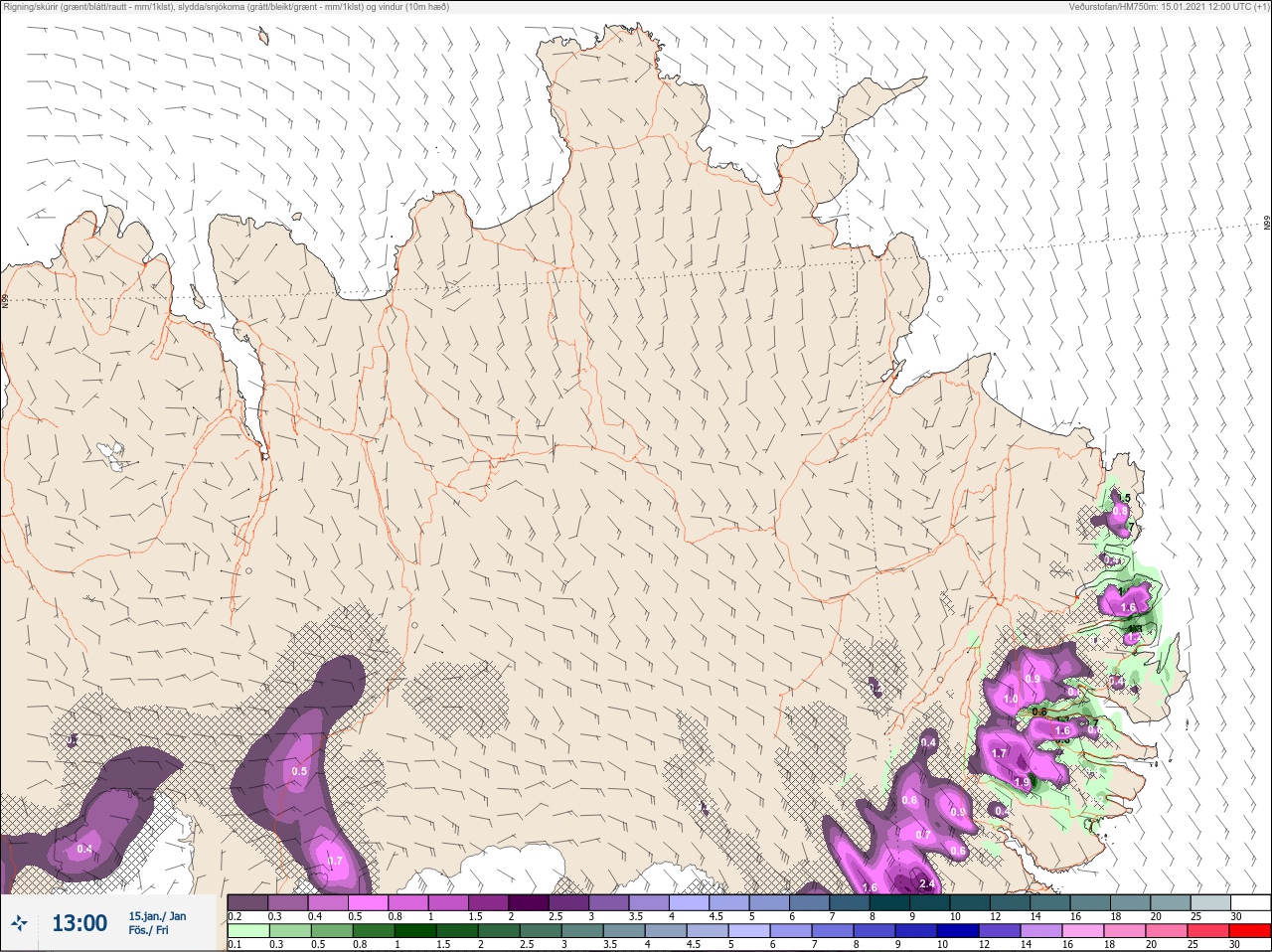The image size is (1272, 952).
Task: Click the N99 label on right edge
Action: coord(1267,224)
